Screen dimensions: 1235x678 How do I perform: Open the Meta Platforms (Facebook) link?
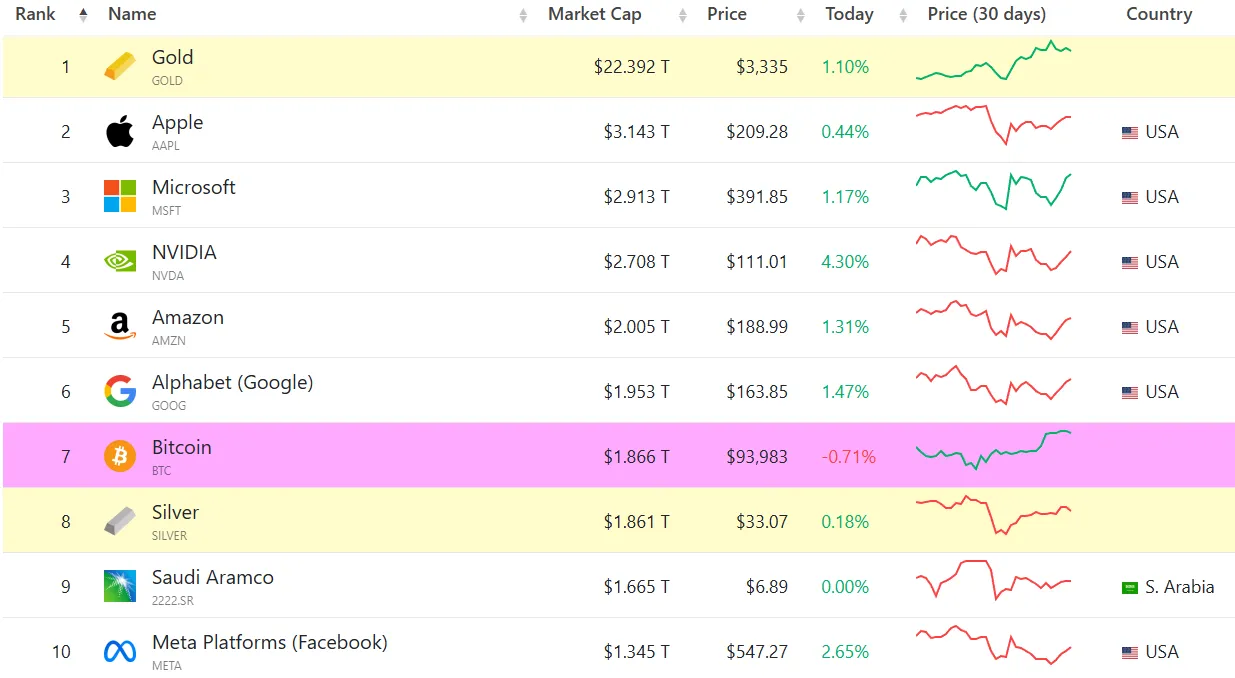(269, 642)
